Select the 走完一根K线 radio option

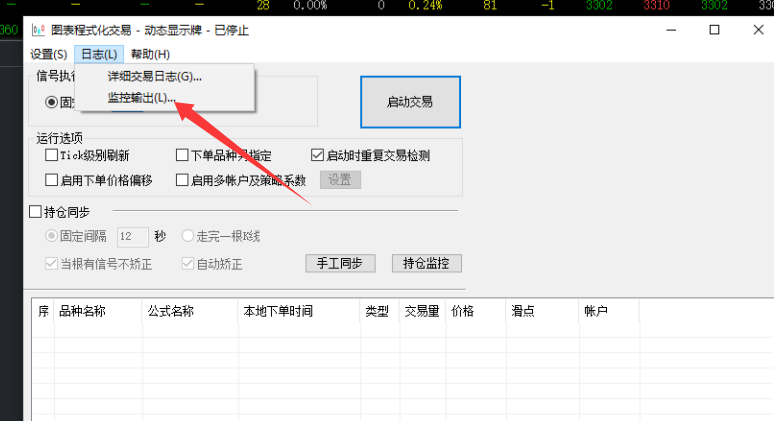[x=188, y=236]
